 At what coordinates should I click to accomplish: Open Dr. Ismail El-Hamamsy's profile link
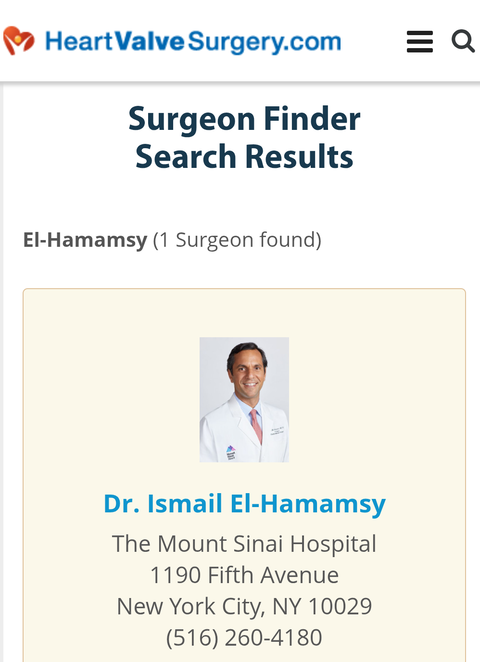click(244, 504)
